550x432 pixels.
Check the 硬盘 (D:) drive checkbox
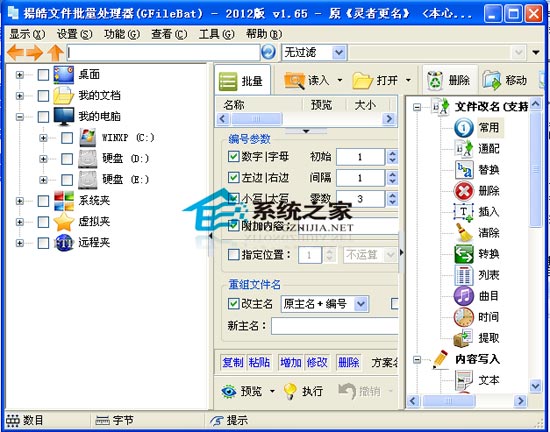point(67,159)
